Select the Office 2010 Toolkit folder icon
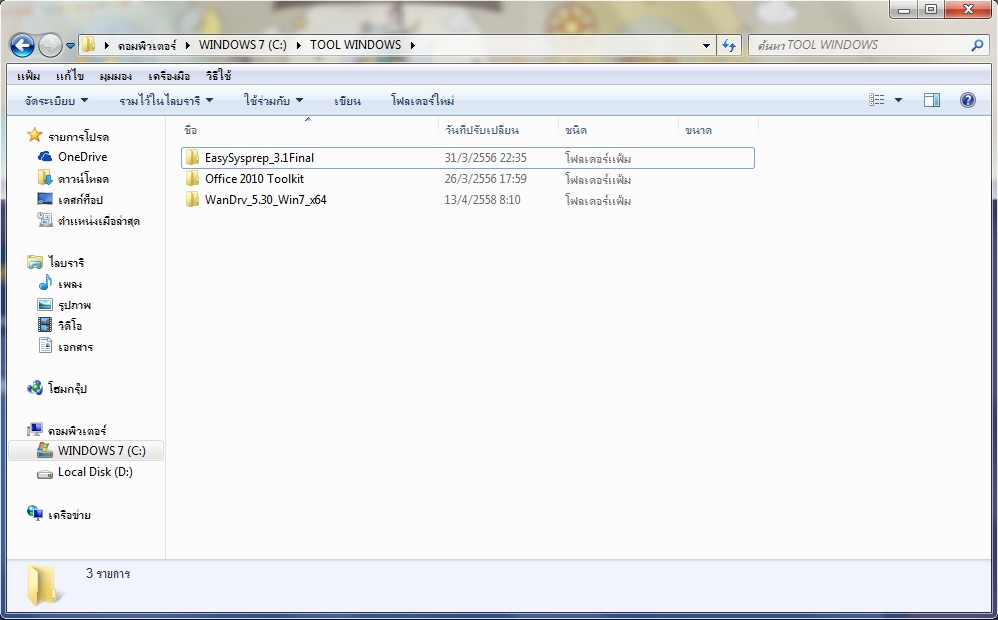998x620 pixels. coord(192,179)
